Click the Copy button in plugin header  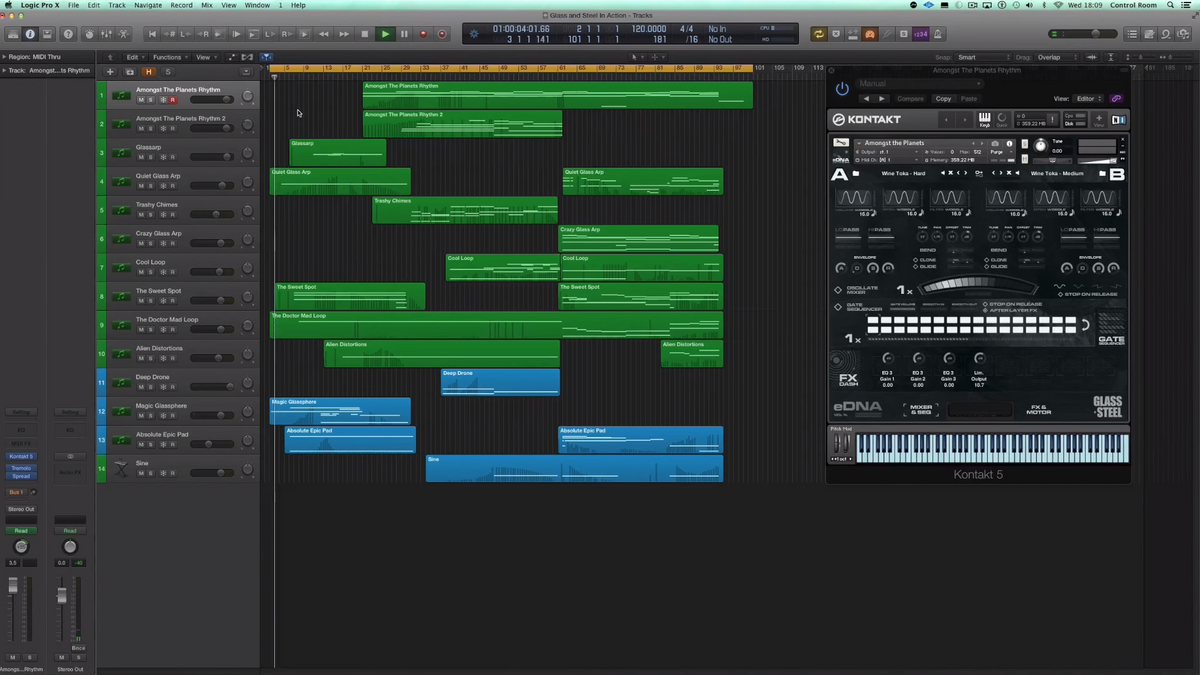point(943,99)
